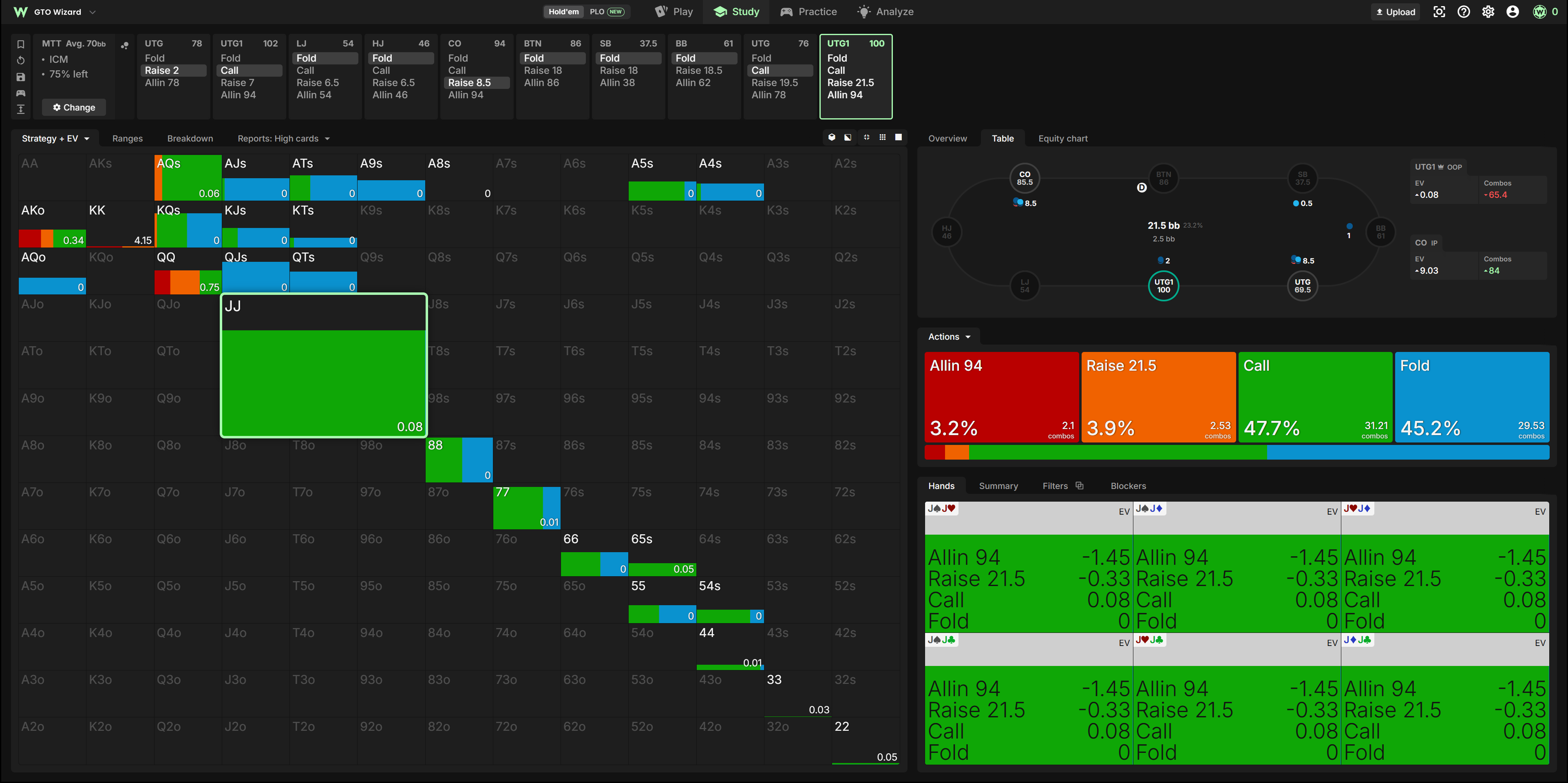Open the screenshot capture icon in top bar
1568x783 pixels.
click(x=1439, y=11)
